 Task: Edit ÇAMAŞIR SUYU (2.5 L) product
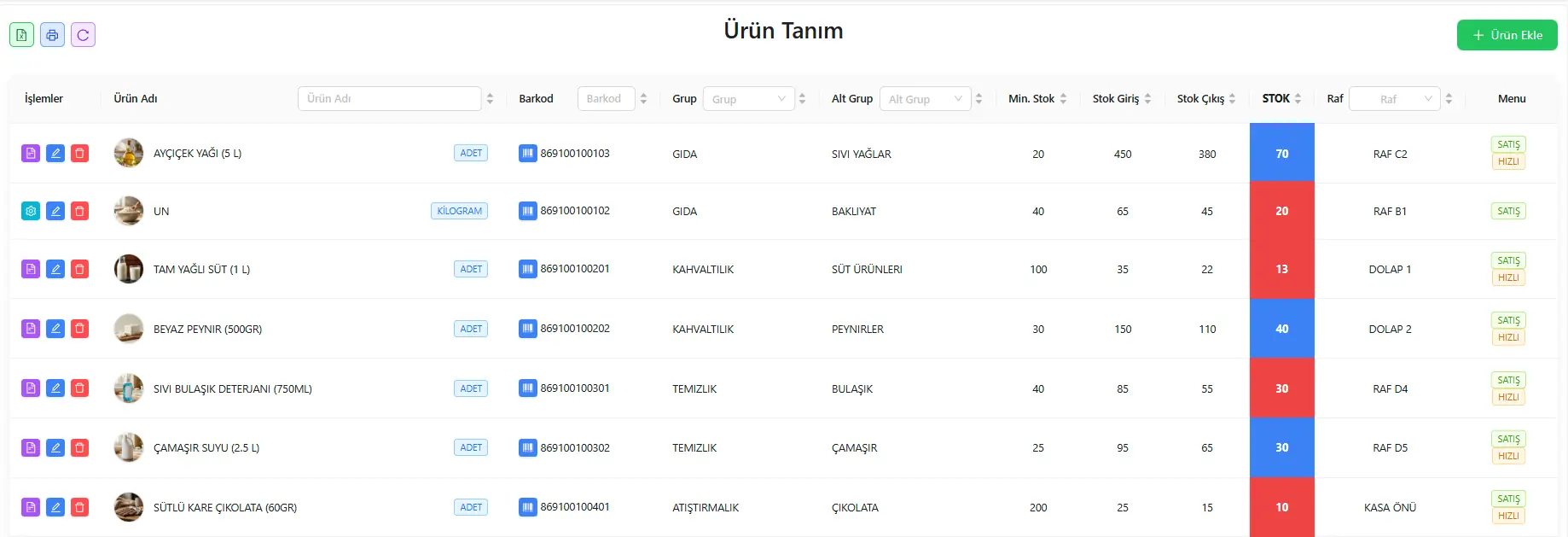[55, 447]
